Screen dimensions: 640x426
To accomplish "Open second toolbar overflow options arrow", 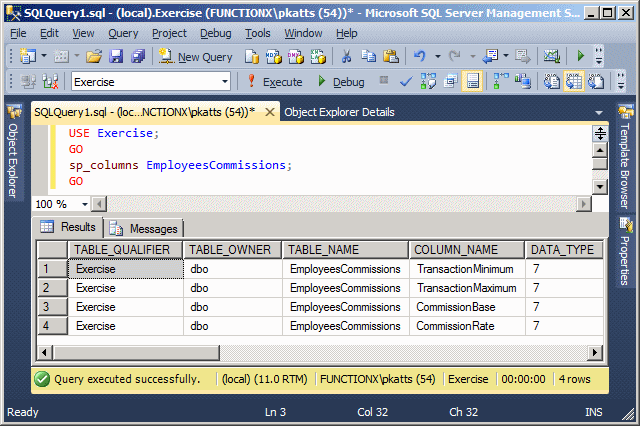I will click(621, 80).
